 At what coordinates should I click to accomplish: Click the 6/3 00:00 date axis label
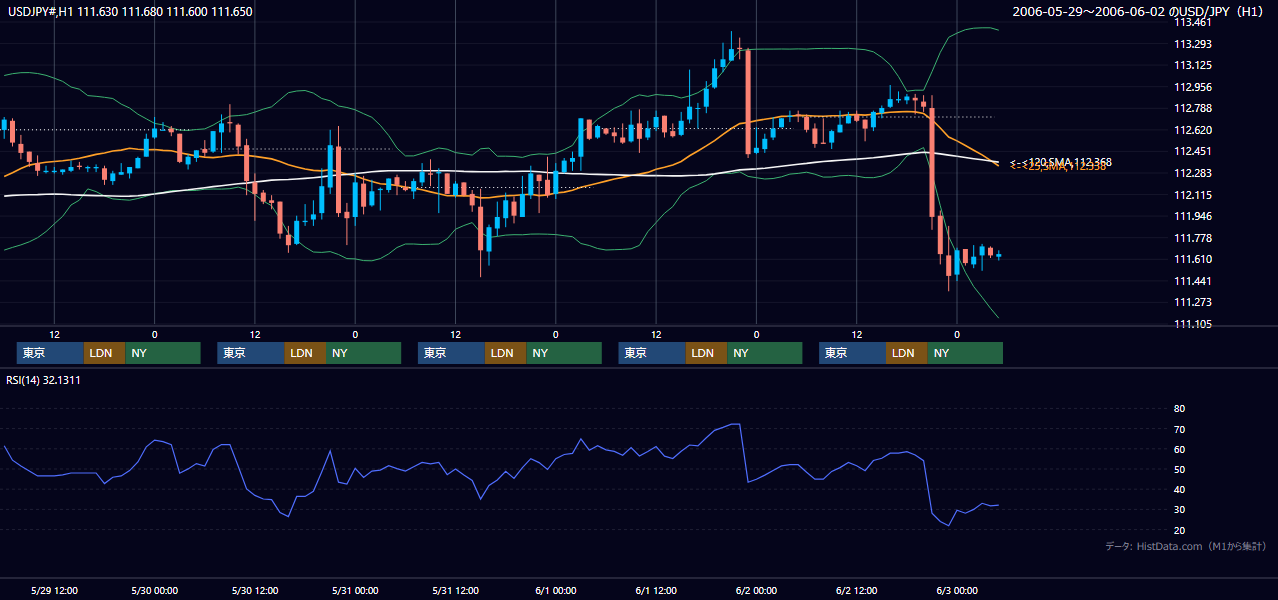[957, 590]
